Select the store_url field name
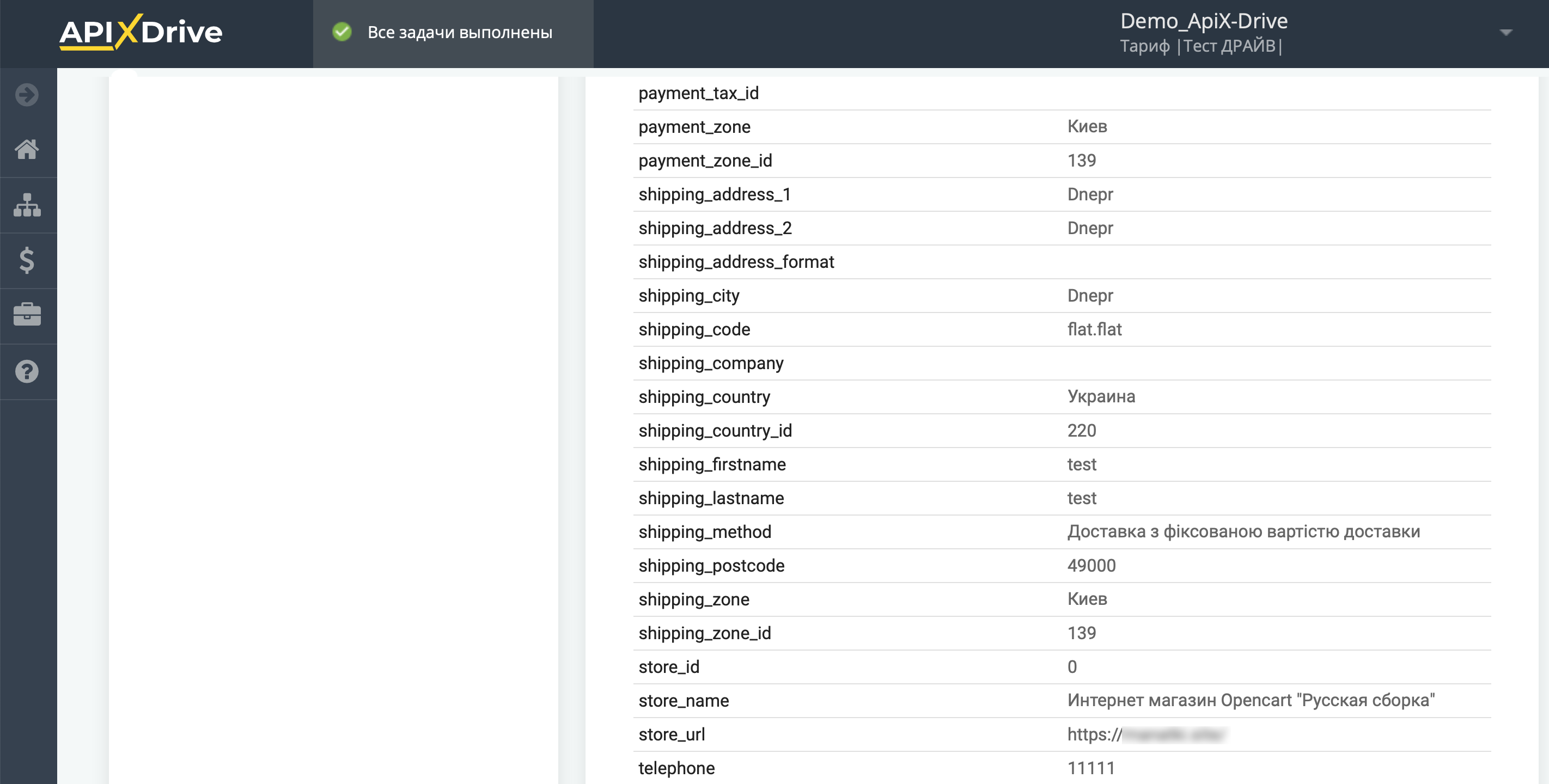This screenshot has width=1549, height=784. 672,734
